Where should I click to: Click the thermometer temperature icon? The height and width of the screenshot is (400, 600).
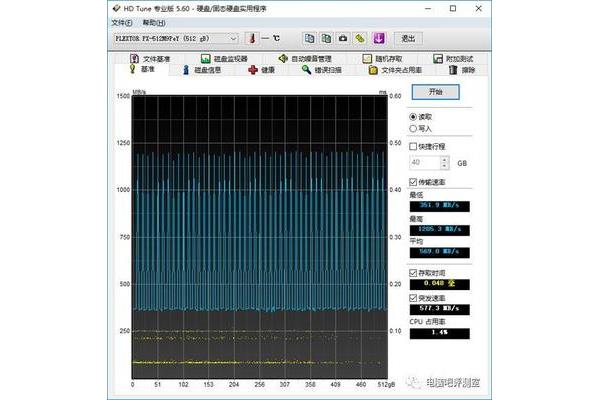[252, 38]
